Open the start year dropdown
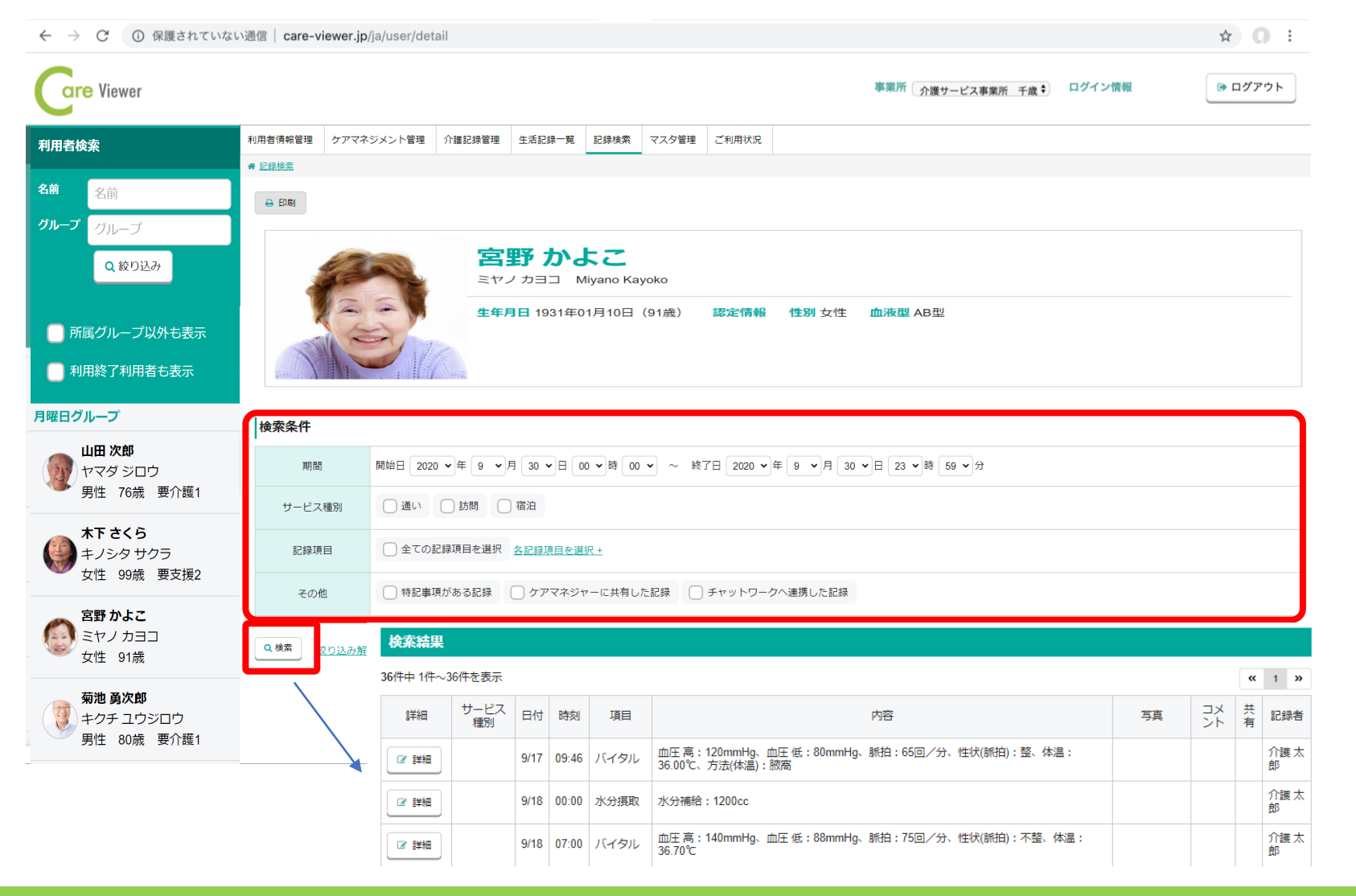This screenshot has height=896, width=1356. [434, 466]
